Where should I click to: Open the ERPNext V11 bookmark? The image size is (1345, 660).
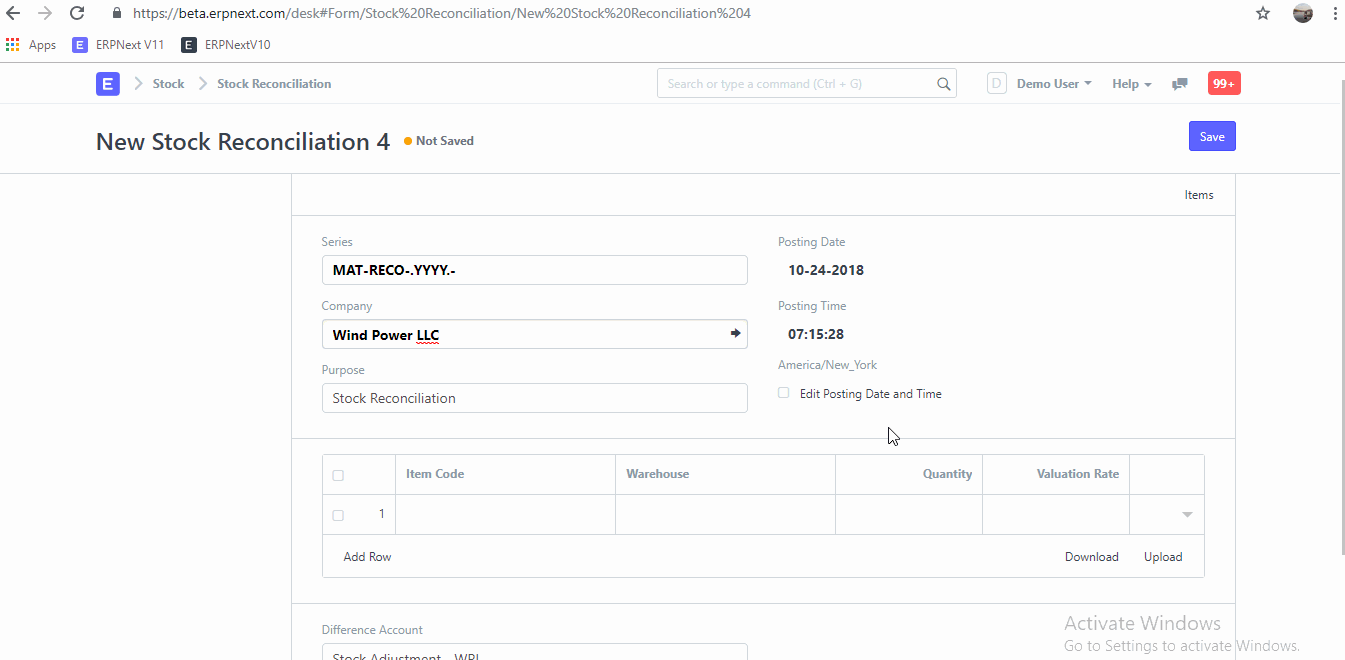coord(117,44)
